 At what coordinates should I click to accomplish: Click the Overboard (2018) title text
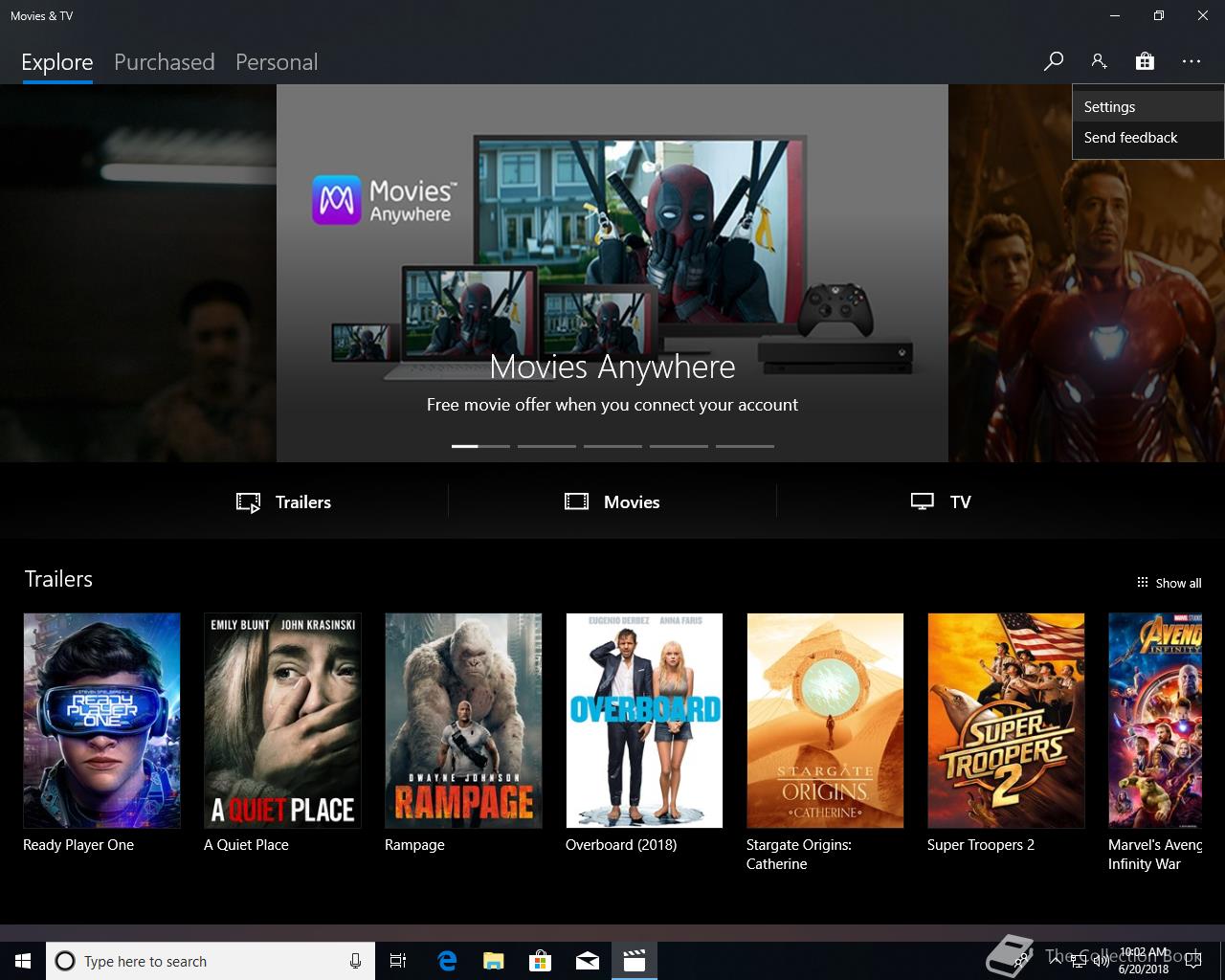point(621,845)
